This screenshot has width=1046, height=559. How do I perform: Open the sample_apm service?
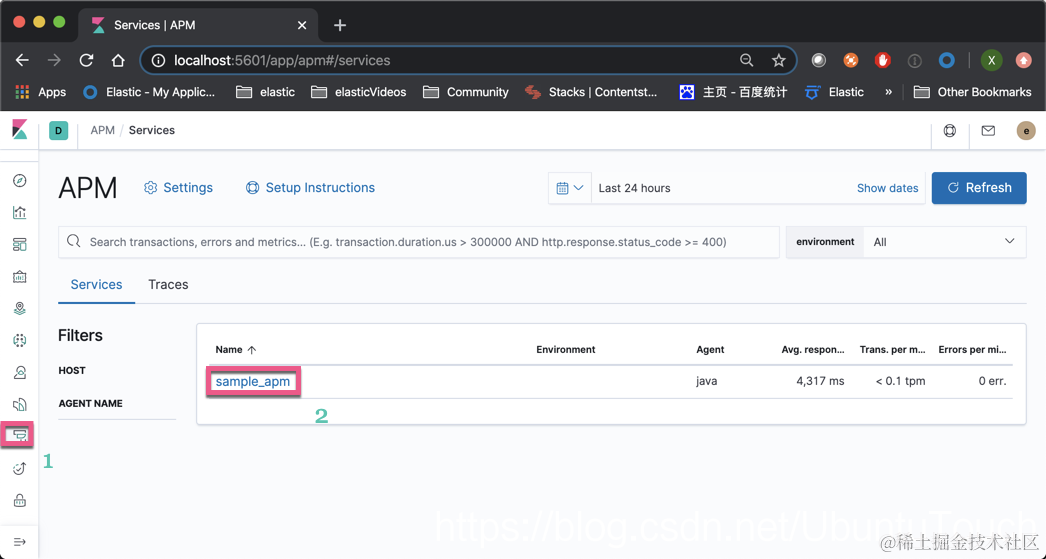point(253,382)
